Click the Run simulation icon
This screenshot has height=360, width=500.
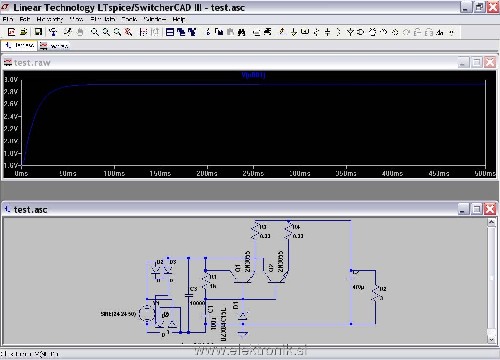coord(68,32)
